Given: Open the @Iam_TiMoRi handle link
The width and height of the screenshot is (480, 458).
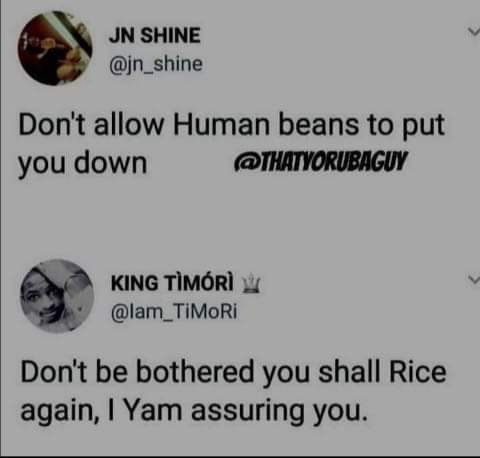Looking at the screenshot, I should tap(174, 312).
